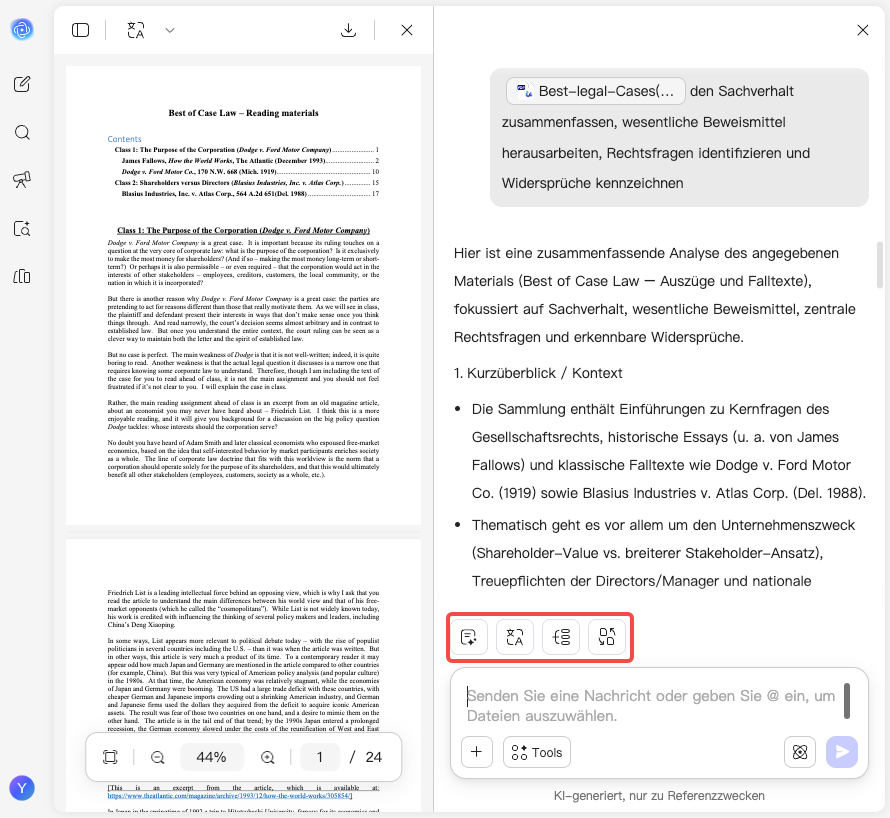Focus the message input field
Viewport: 890px width, 818px height.
pos(652,706)
